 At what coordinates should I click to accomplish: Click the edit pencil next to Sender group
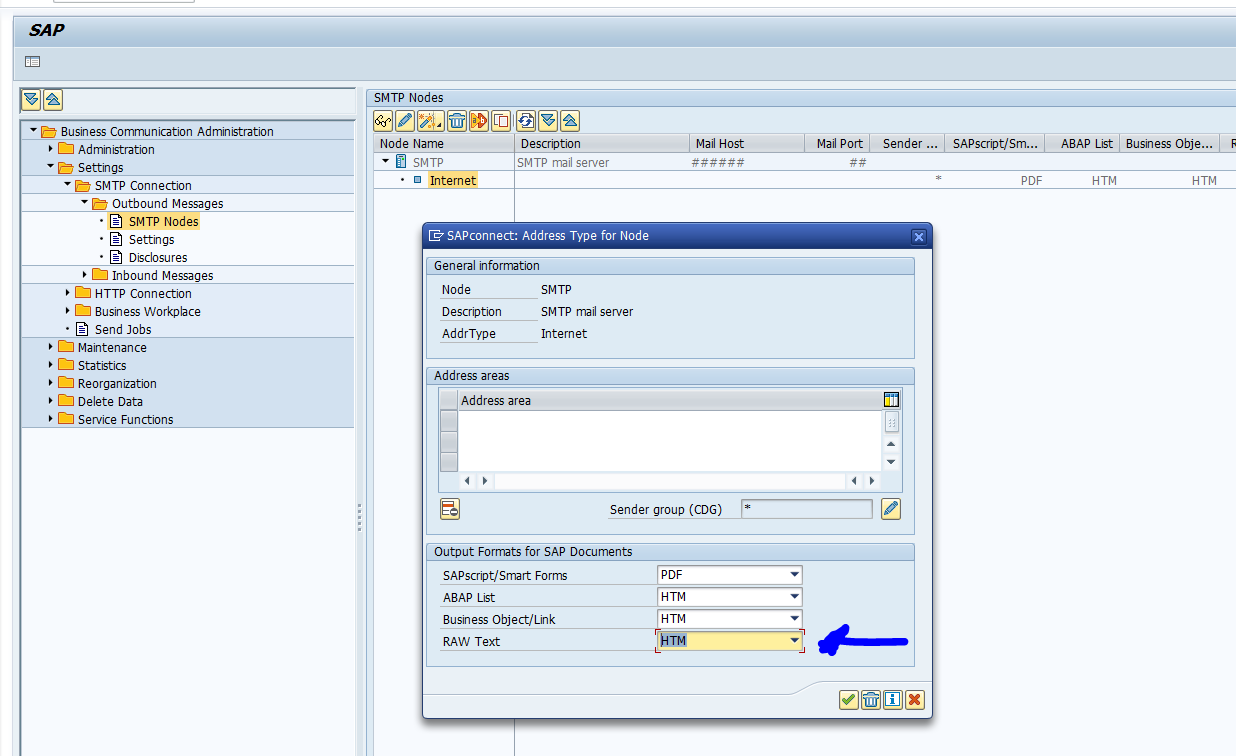pos(890,509)
